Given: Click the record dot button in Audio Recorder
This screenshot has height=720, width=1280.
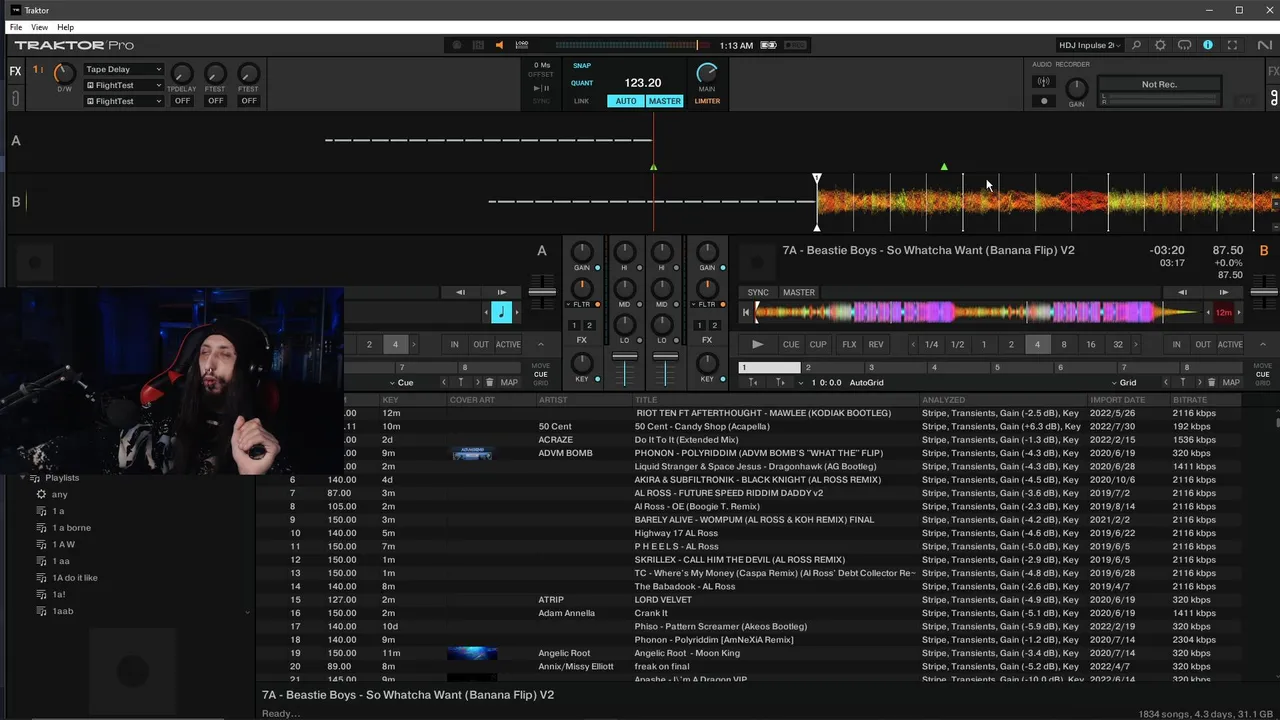Looking at the screenshot, I should [1044, 101].
